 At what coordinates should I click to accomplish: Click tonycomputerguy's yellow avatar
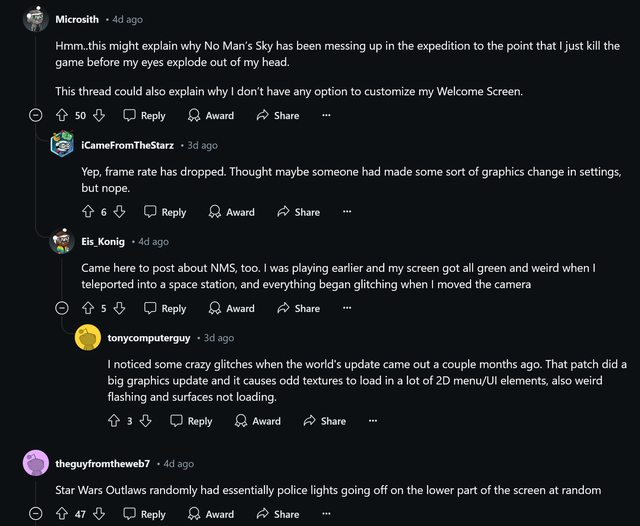coord(88,338)
